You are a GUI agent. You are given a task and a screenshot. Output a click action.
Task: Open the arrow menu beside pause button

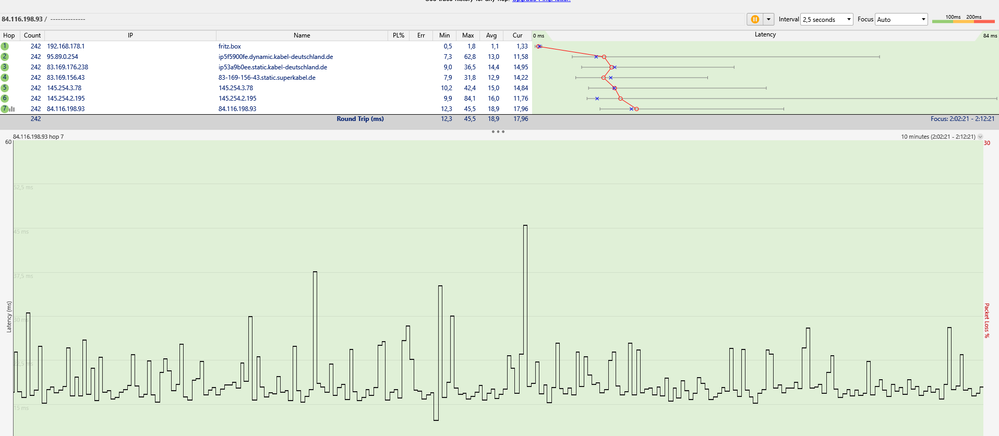click(x=768, y=20)
